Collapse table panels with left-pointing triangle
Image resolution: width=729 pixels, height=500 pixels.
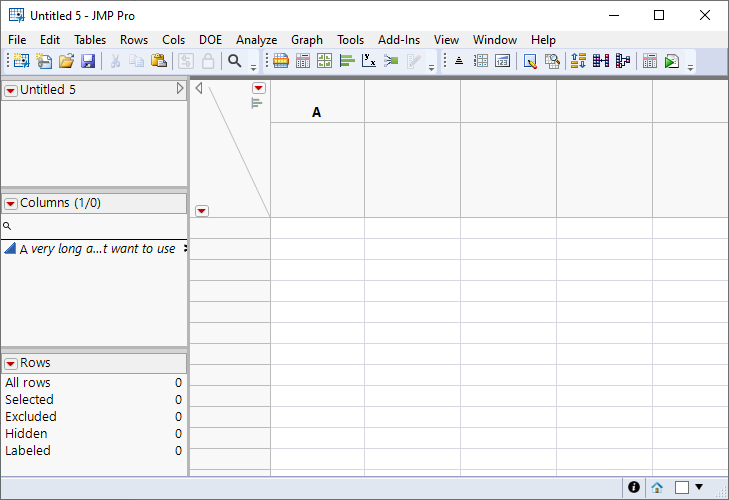(x=199, y=88)
